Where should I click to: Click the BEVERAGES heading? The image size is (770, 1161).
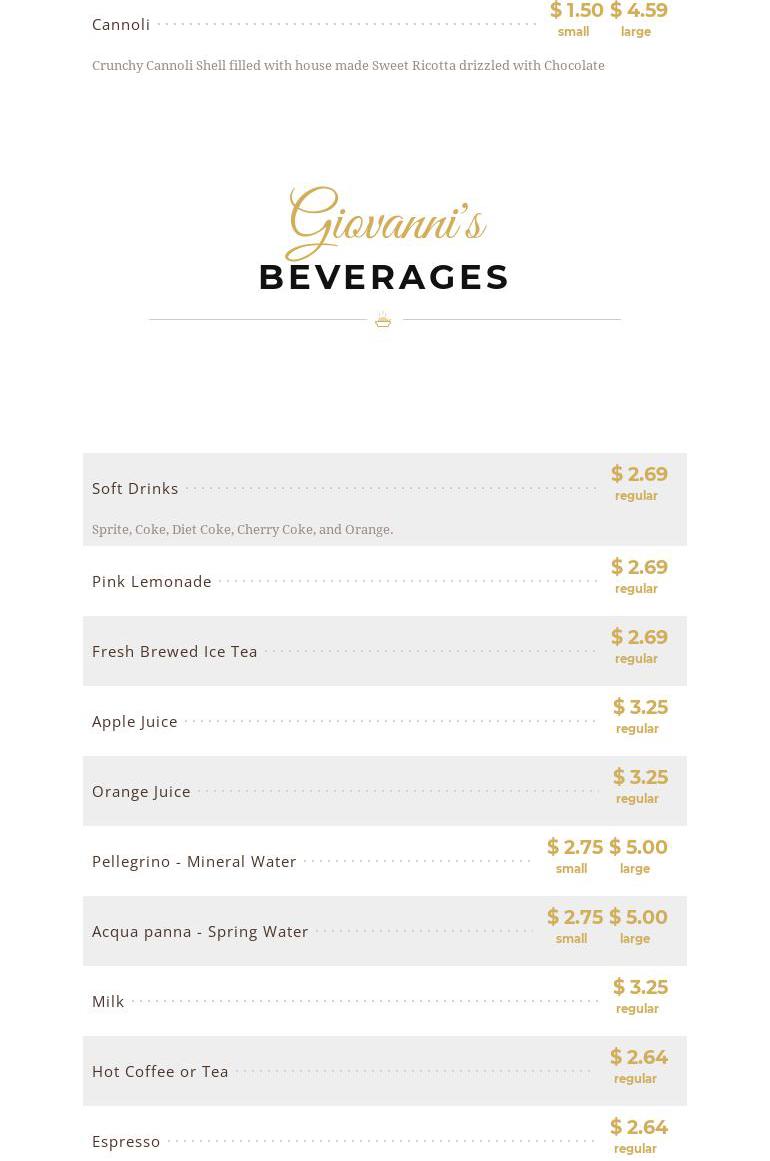pyautogui.click(x=384, y=277)
